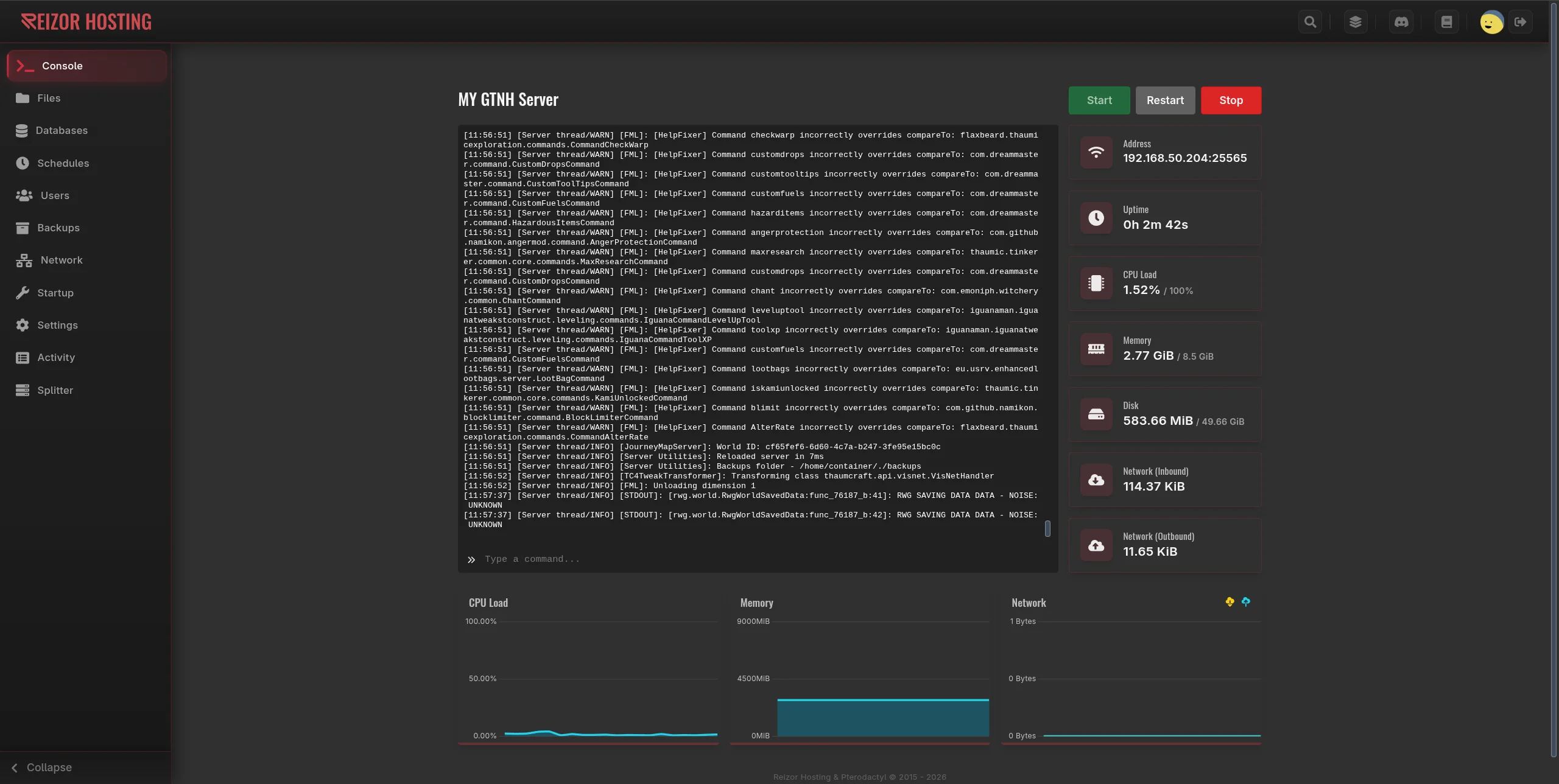Viewport: 1559px width, 784px height.
Task: Open the Backups page
Action: click(x=58, y=228)
